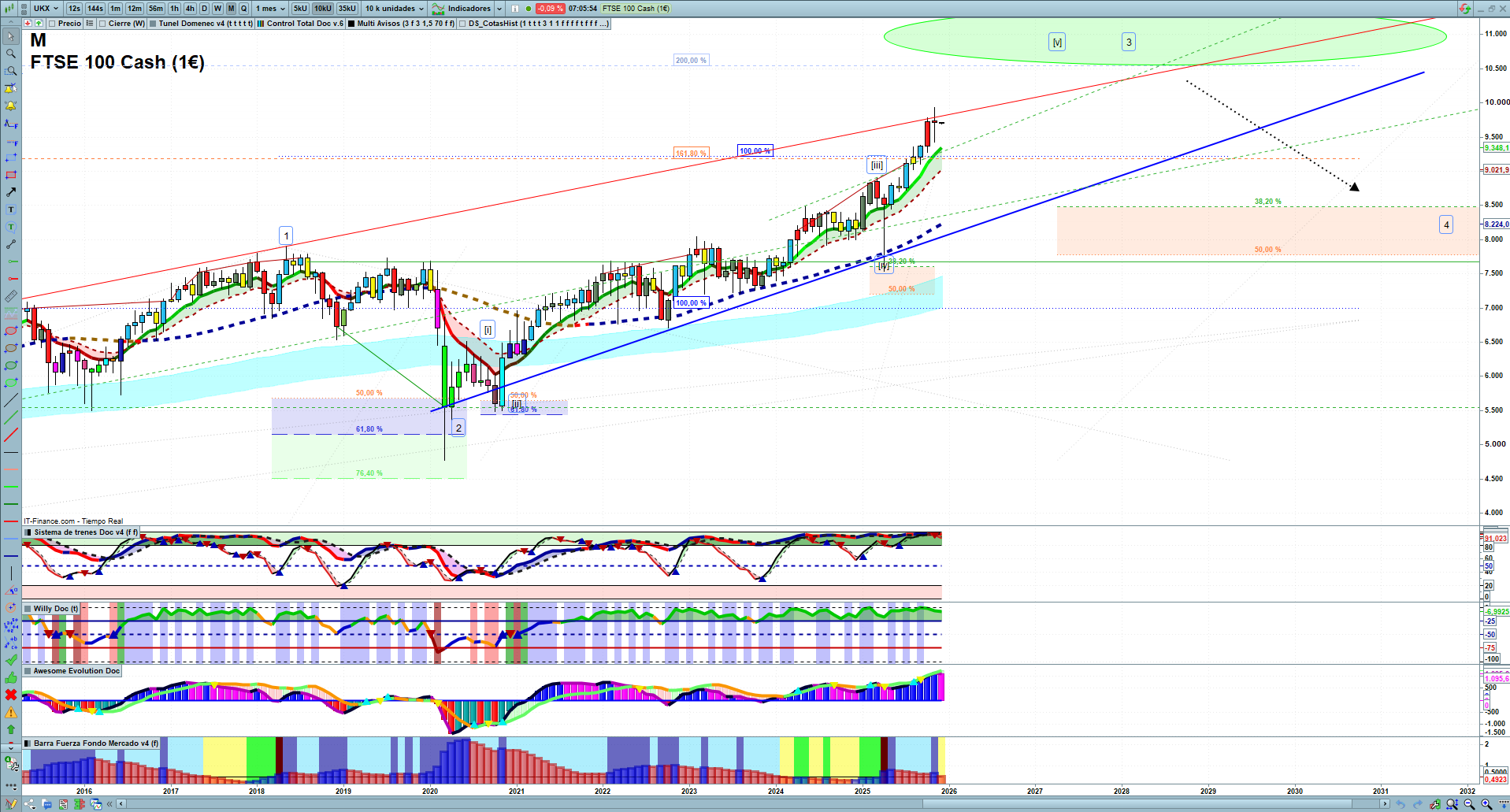The image size is (1510, 812).
Task: Select the Q quarterly timeframe button
Action: (243, 9)
